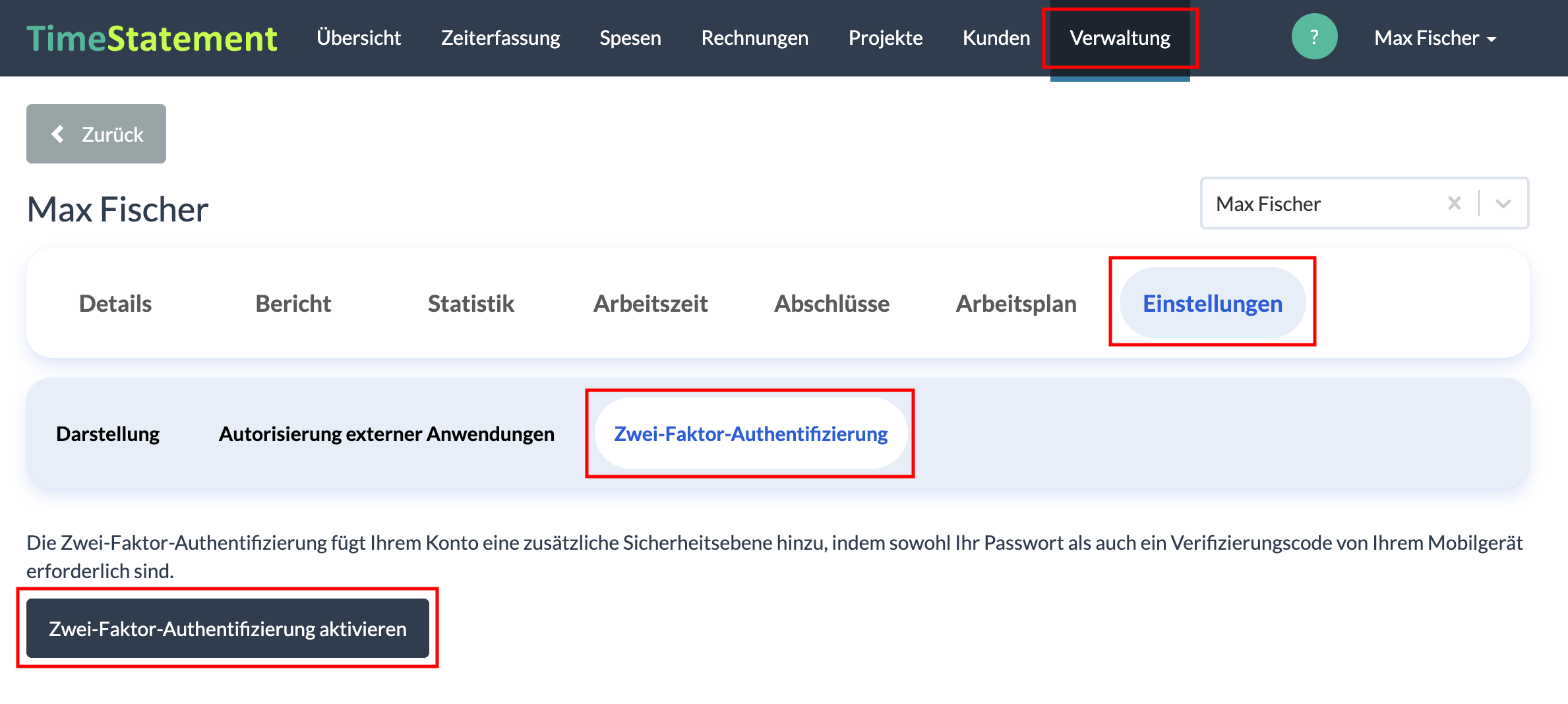Viewport: 1568px width, 704px height.
Task: Open the Bericht tab
Action: pyautogui.click(x=293, y=304)
